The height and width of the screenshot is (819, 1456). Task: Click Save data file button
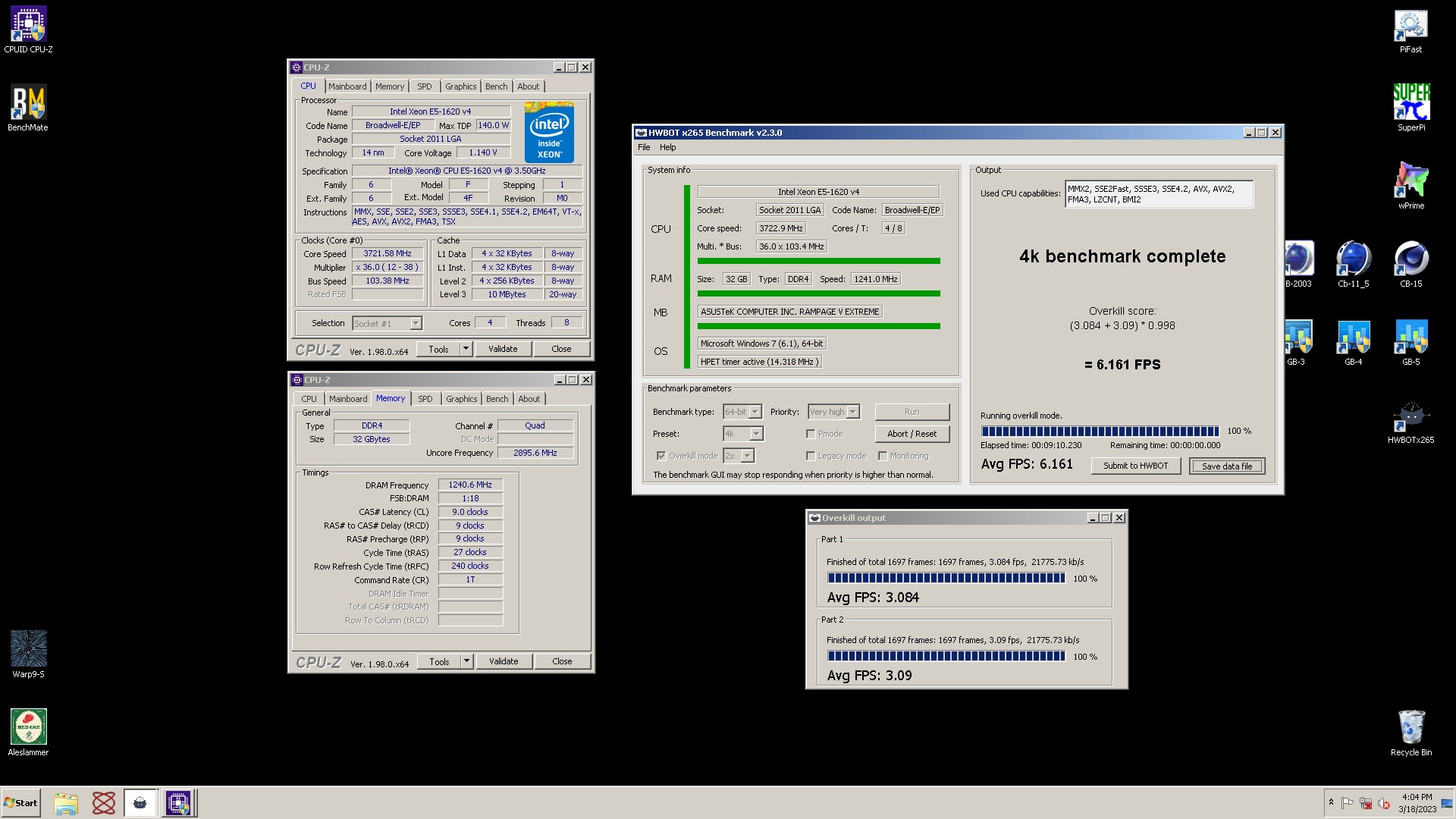point(1227,466)
